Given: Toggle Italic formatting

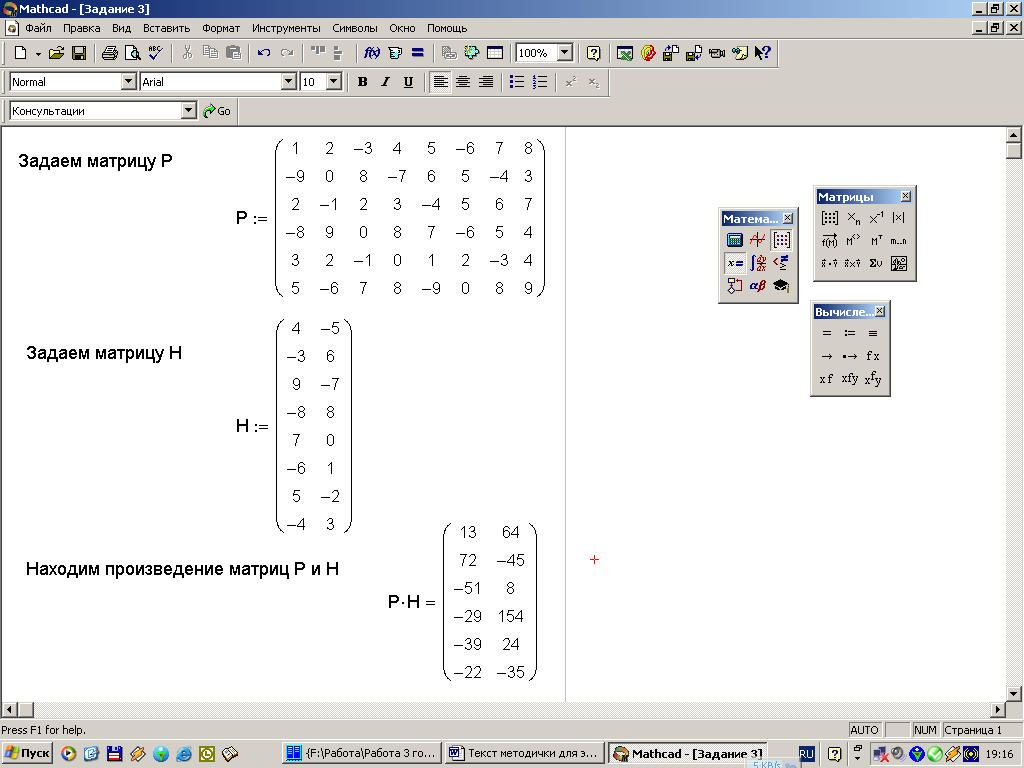Looking at the screenshot, I should pos(385,82).
